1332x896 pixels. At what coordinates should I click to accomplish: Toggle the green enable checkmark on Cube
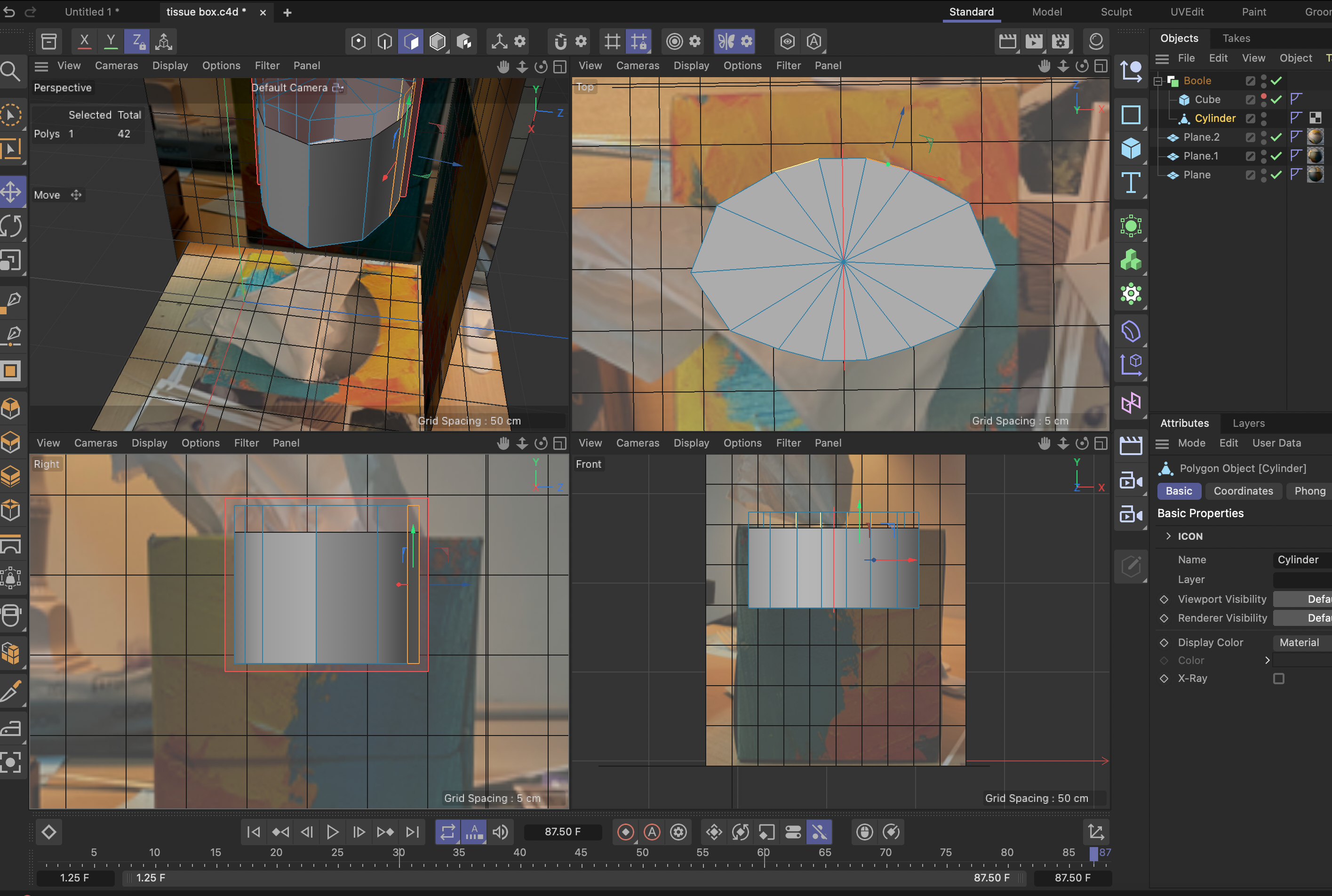point(1276,99)
